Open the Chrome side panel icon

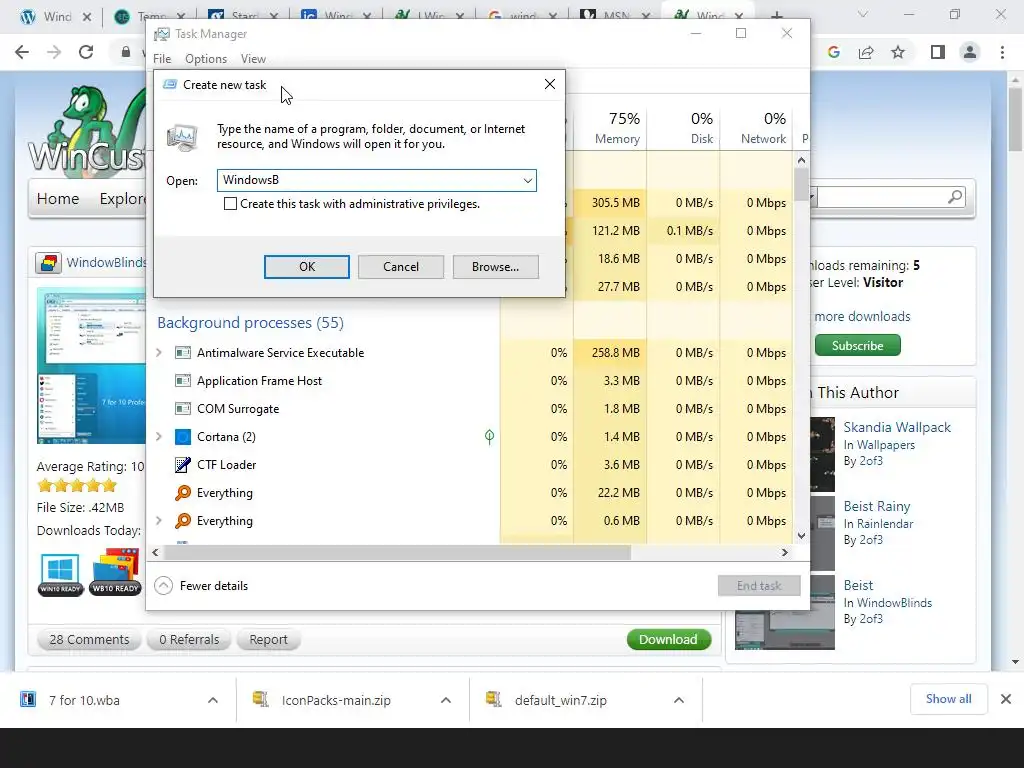[x=938, y=52]
